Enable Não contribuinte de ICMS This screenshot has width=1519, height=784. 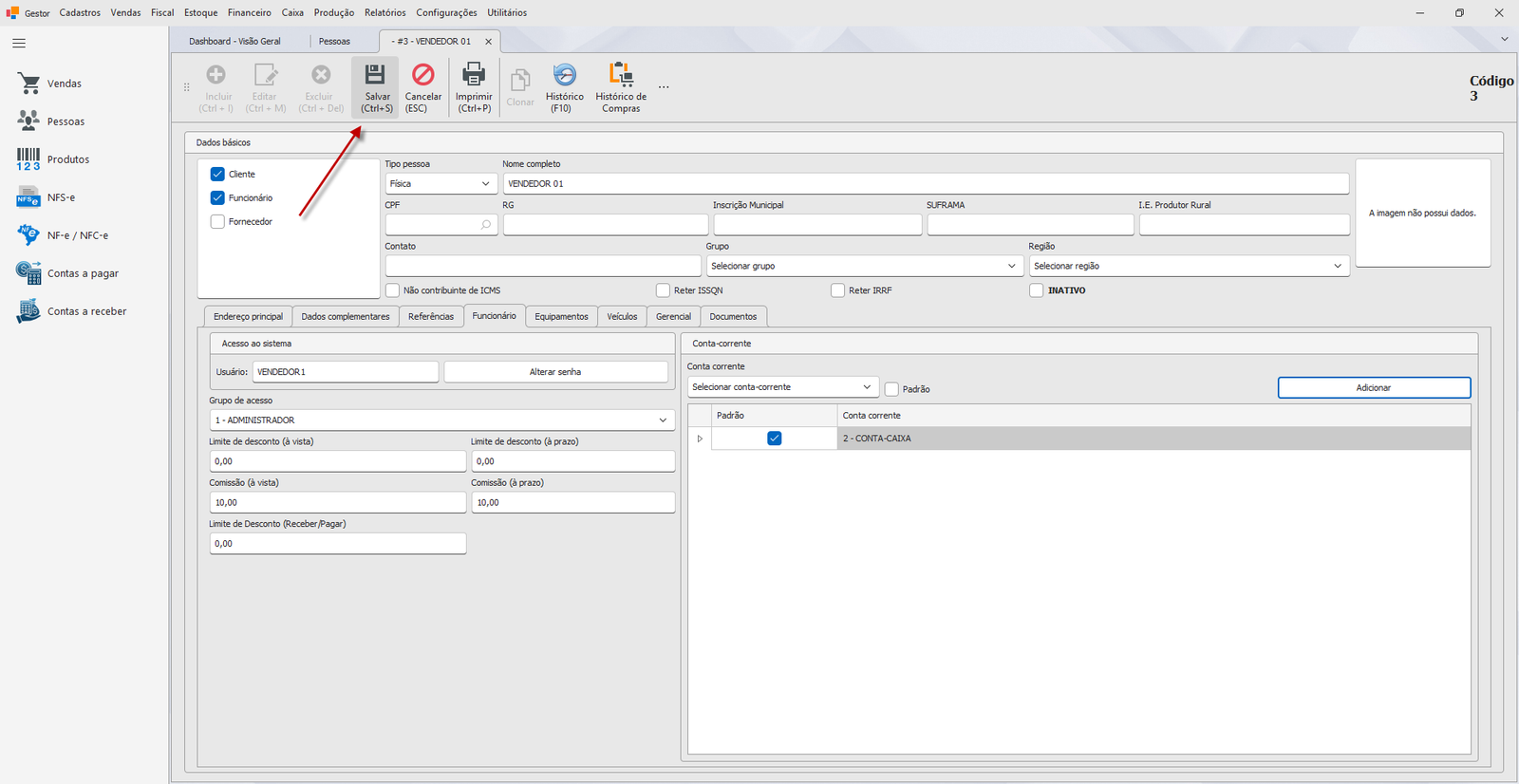tap(392, 290)
